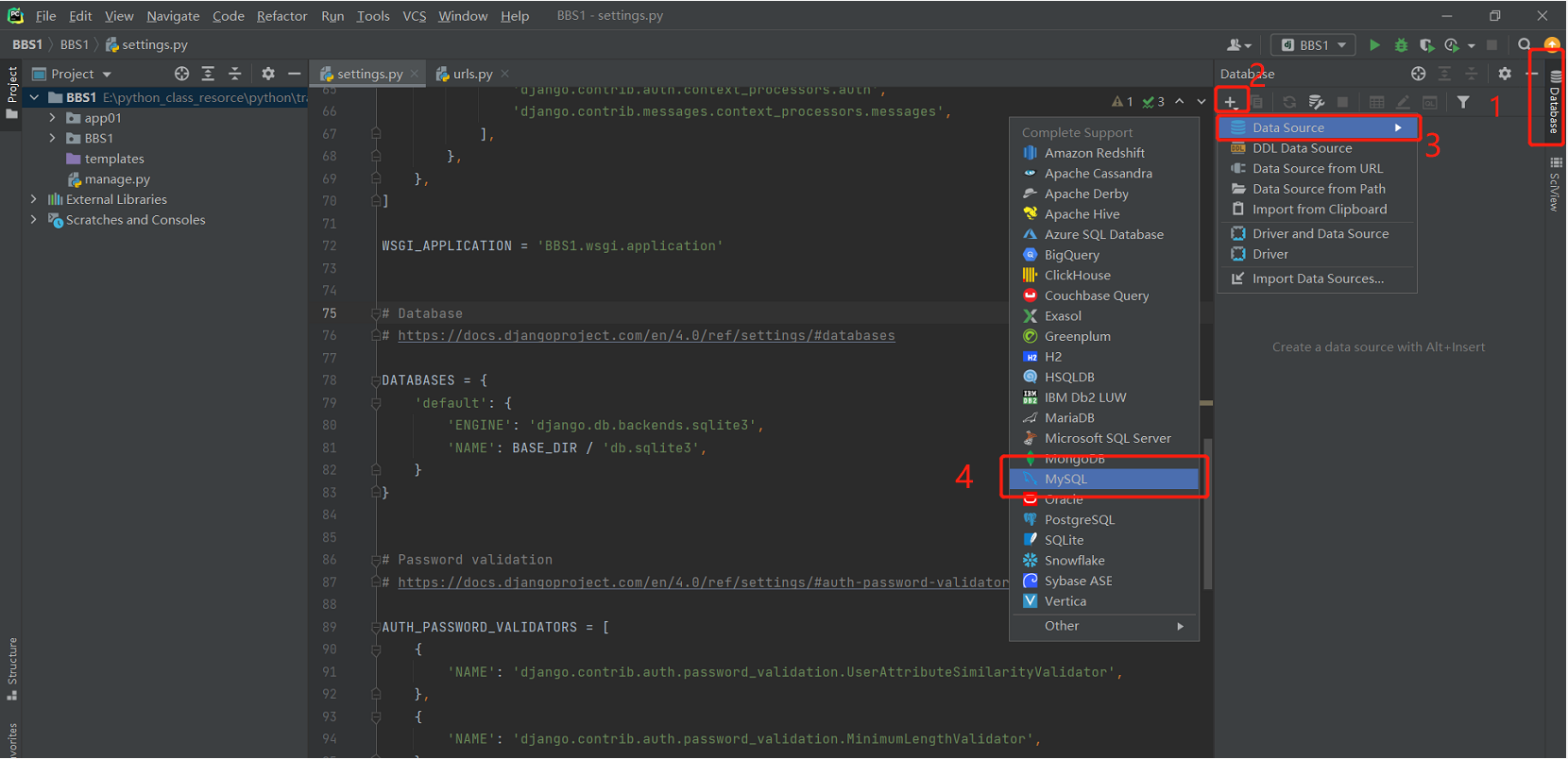Click the warnings count indicator in editor
This screenshot has height=759, width=1568.
click(1122, 102)
